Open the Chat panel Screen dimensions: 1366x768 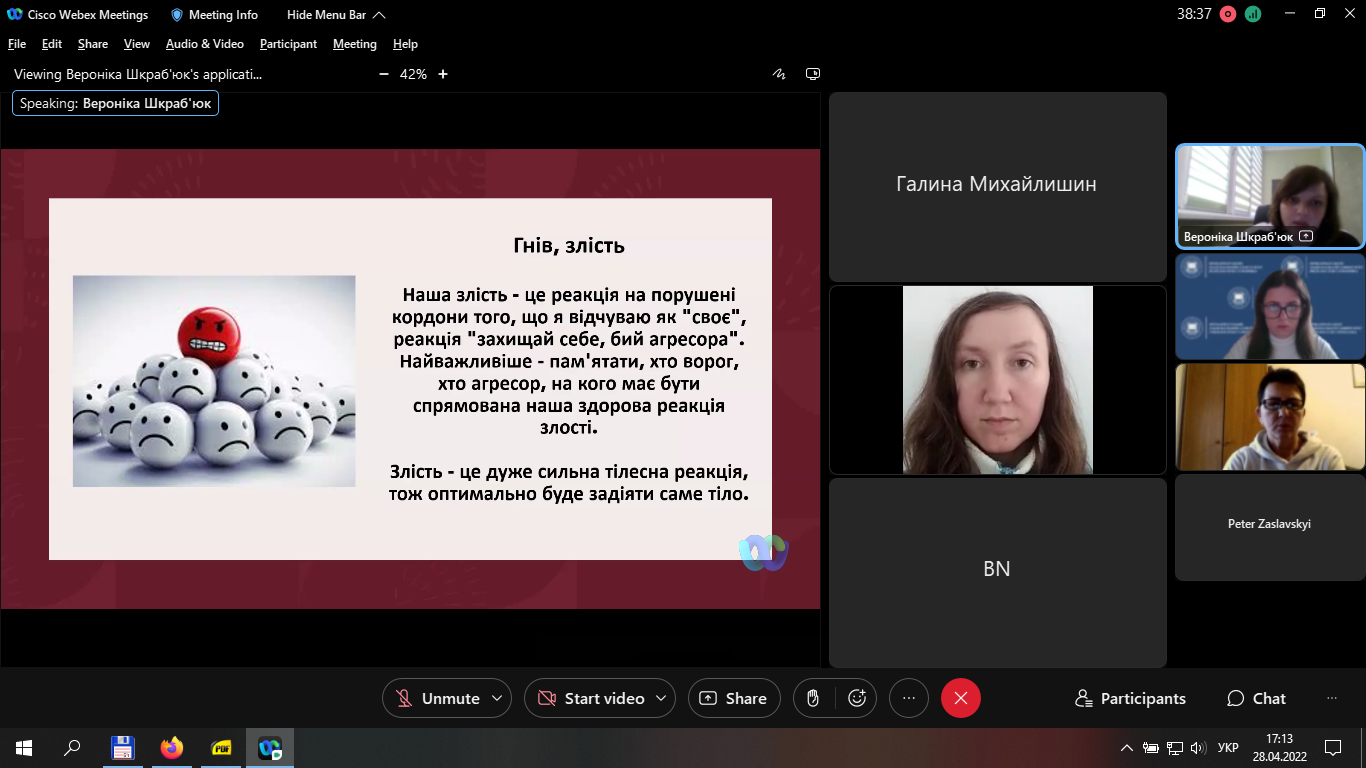coord(1256,698)
